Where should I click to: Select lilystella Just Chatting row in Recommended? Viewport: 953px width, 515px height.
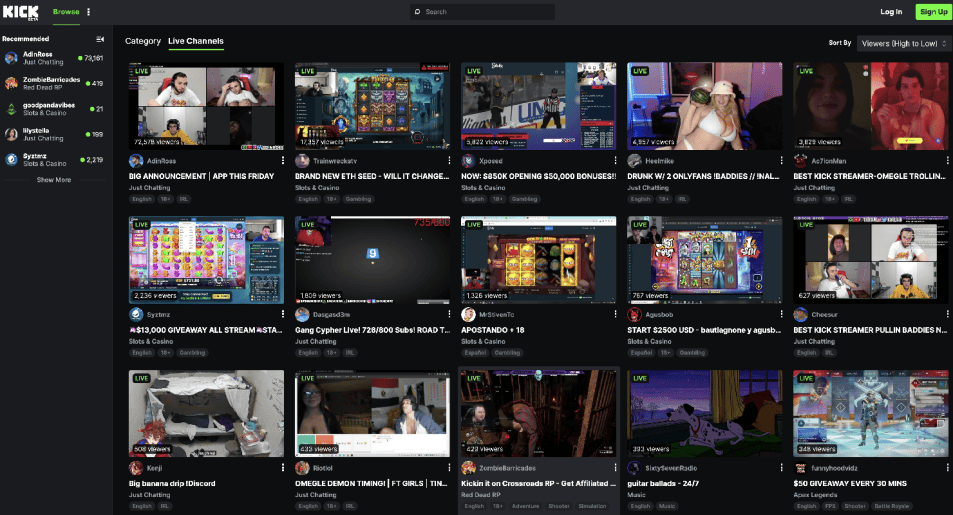pos(53,134)
